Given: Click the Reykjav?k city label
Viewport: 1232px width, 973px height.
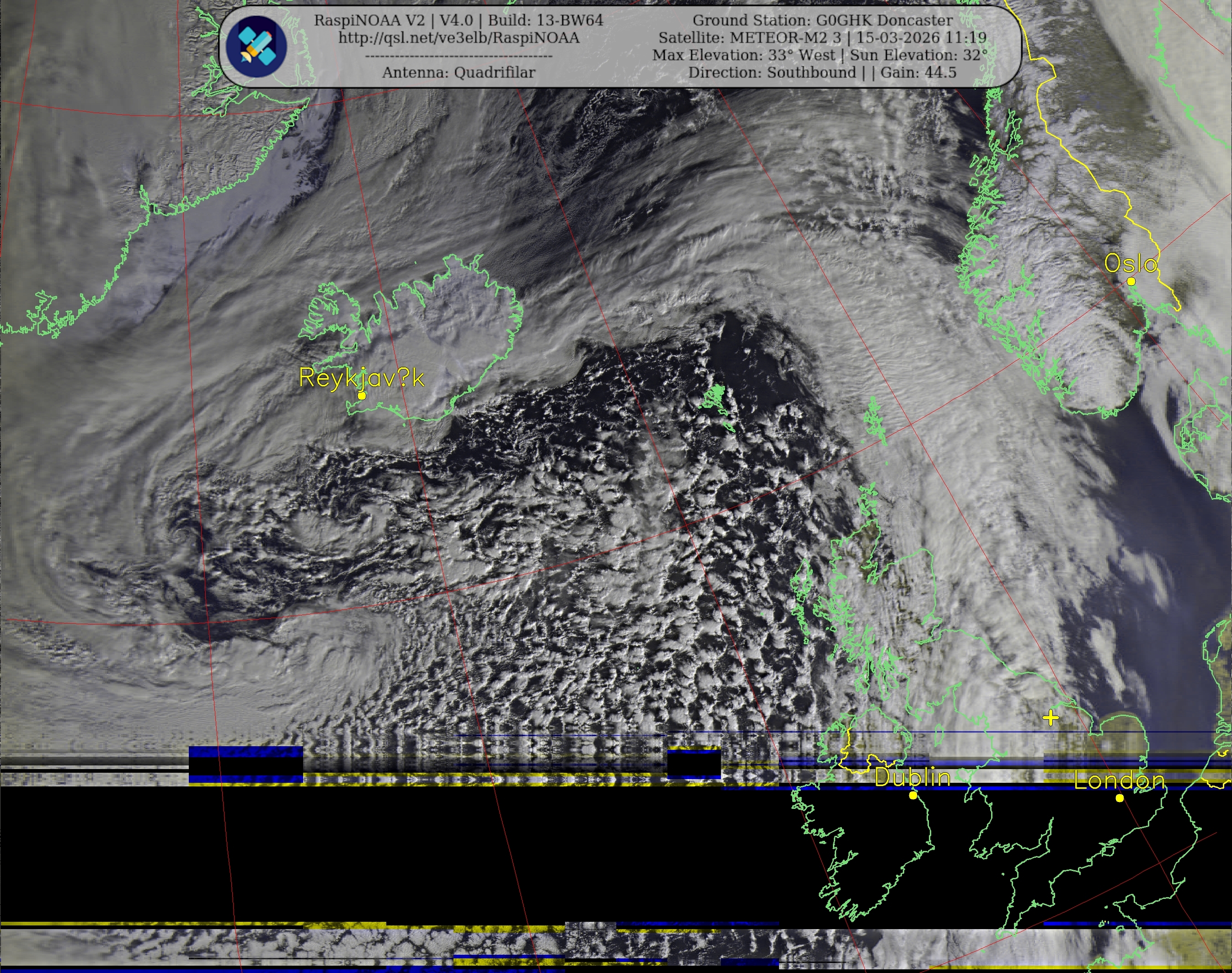Looking at the screenshot, I should point(361,378).
